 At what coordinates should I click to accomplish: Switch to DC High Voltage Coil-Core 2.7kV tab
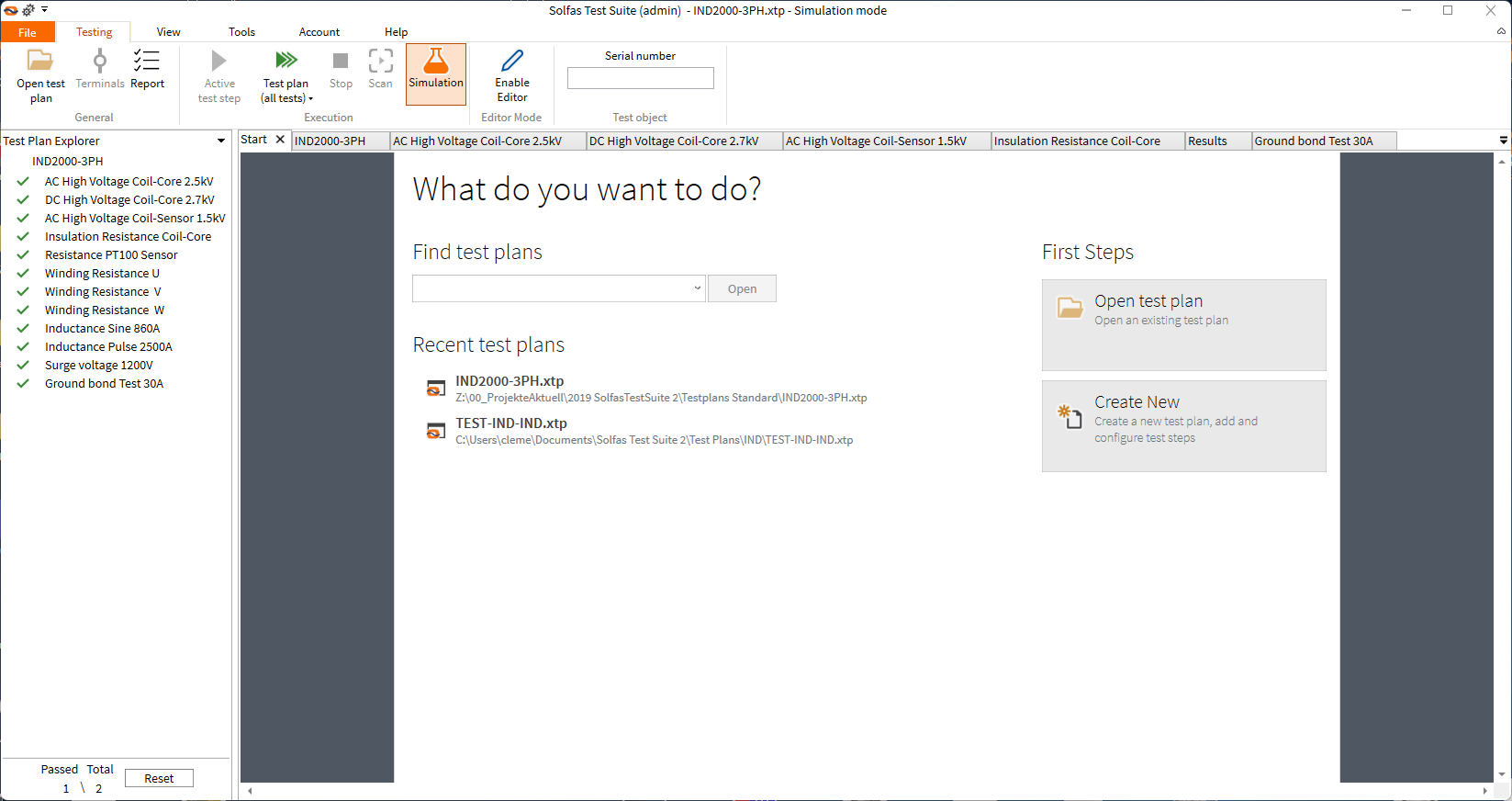685,141
